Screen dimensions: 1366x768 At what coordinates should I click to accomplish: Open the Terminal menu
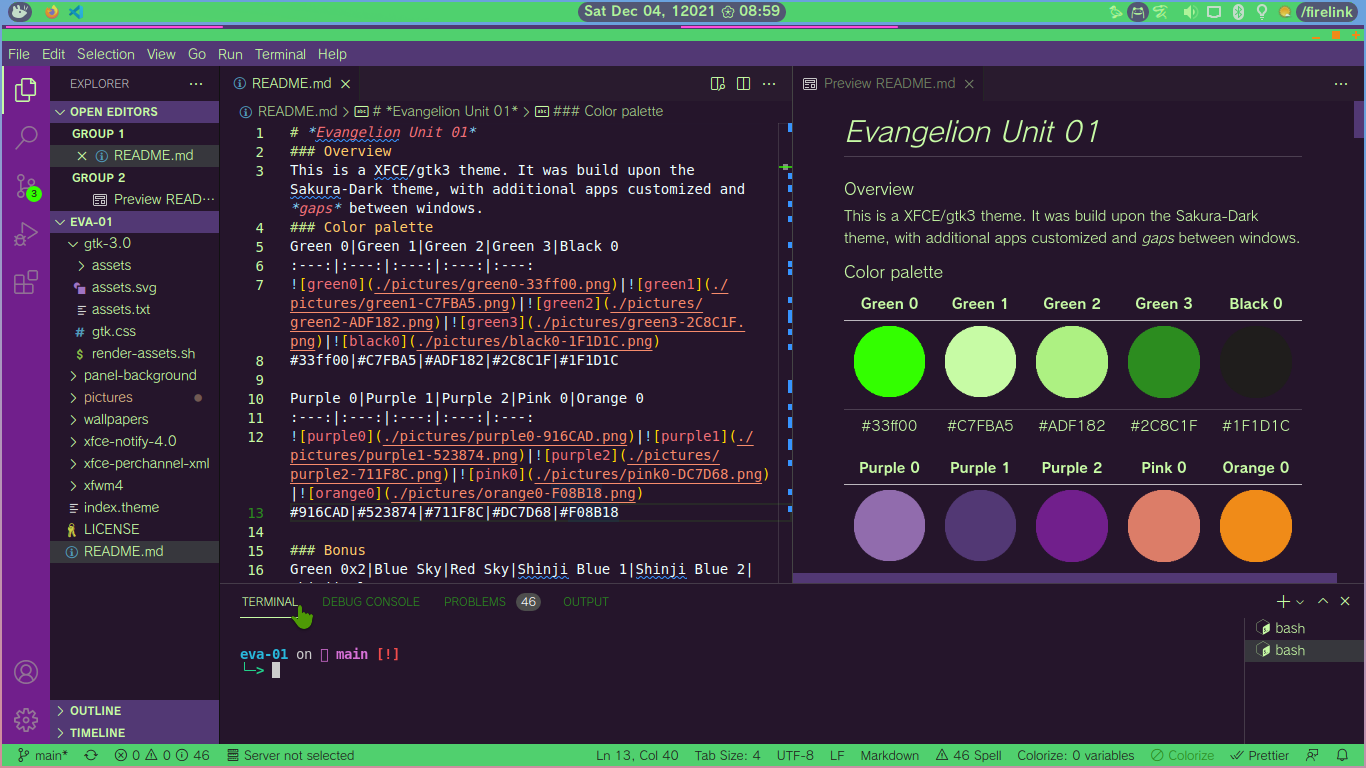tap(280, 54)
